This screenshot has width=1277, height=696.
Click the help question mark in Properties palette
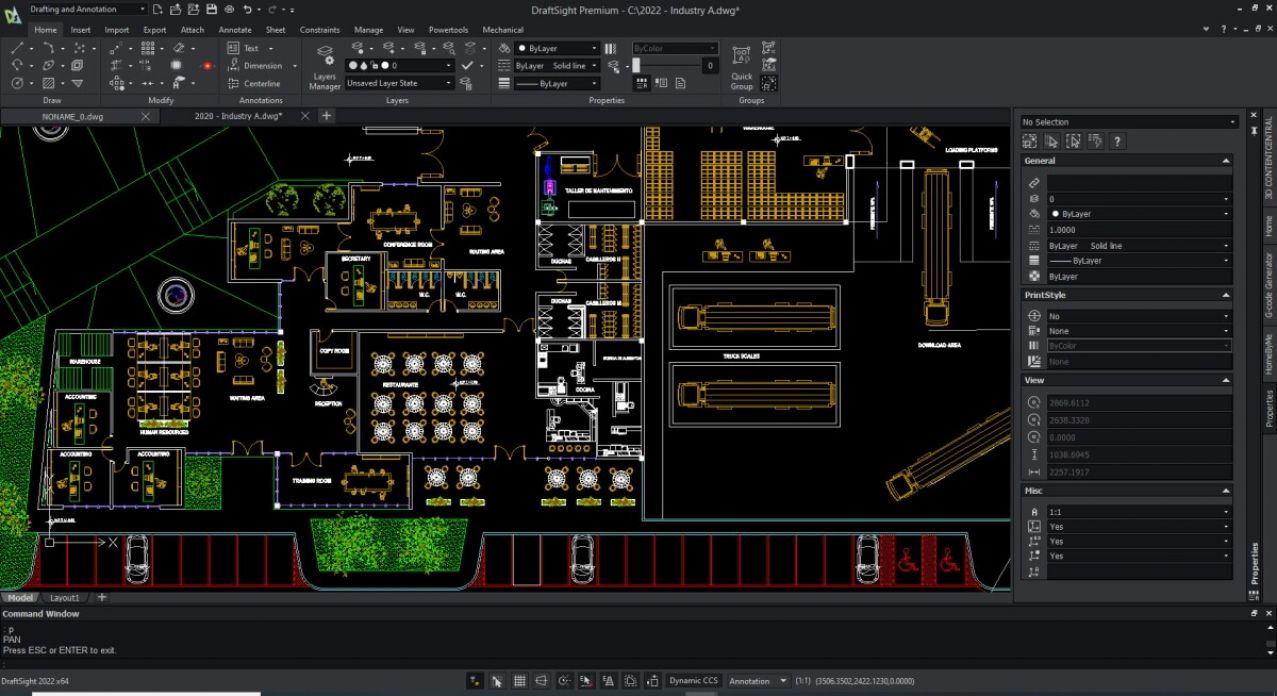coord(1117,141)
